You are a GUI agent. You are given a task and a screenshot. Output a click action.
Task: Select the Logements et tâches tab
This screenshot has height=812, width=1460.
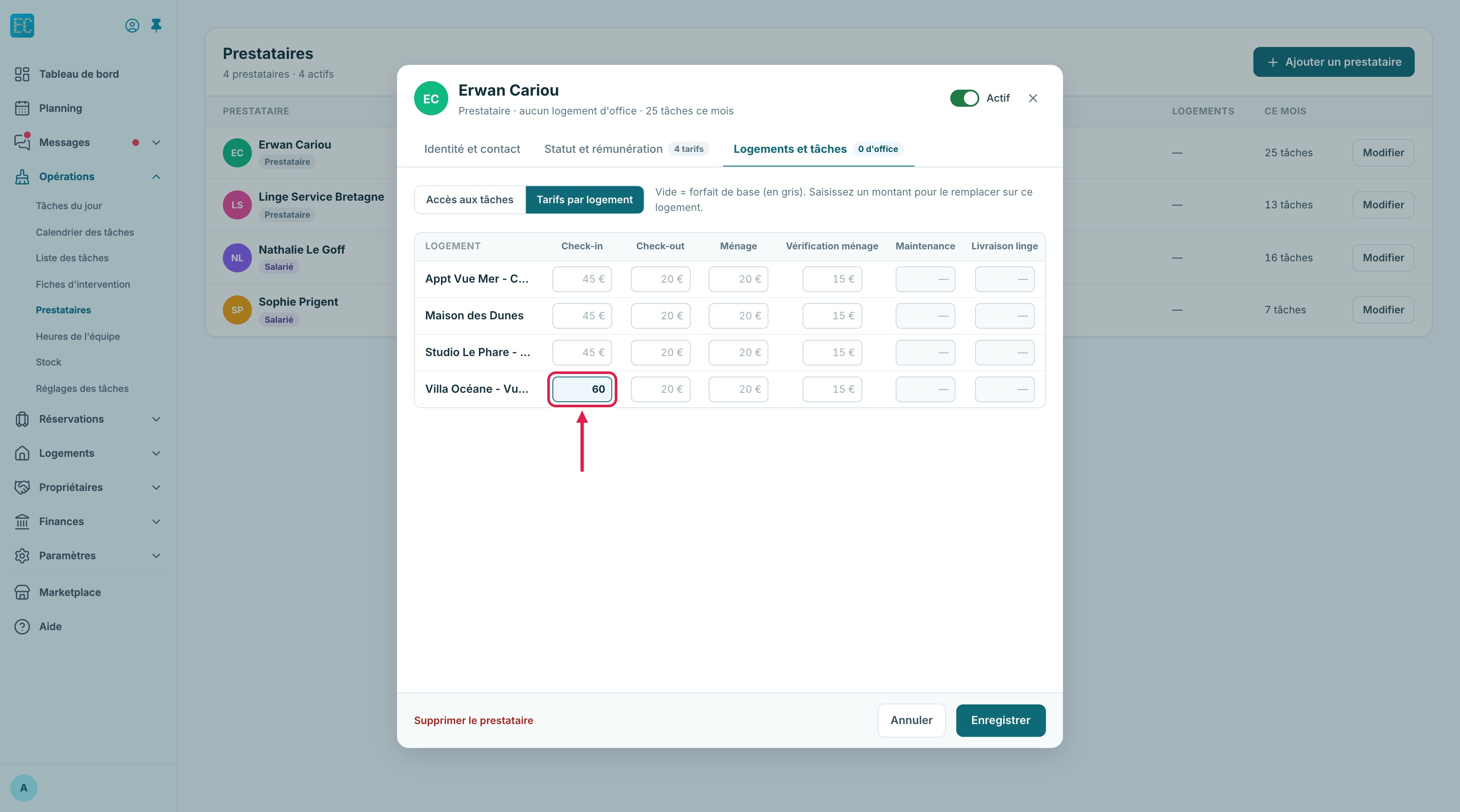click(x=818, y=149)
